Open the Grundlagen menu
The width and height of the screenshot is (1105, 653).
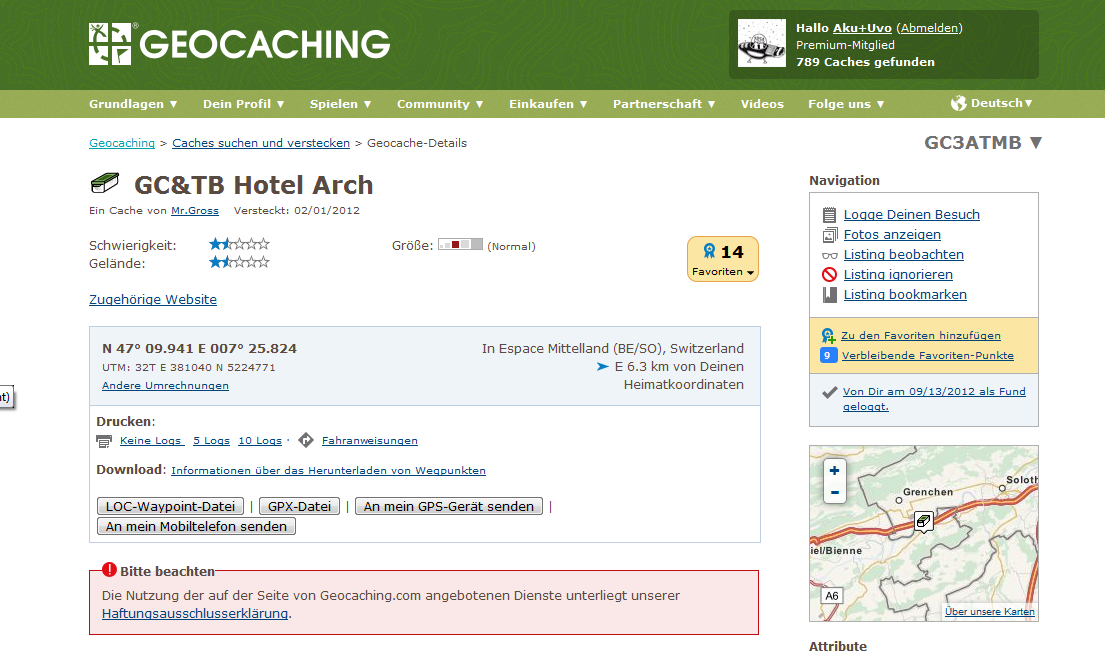pyautogui.click(x=133, y=104)
